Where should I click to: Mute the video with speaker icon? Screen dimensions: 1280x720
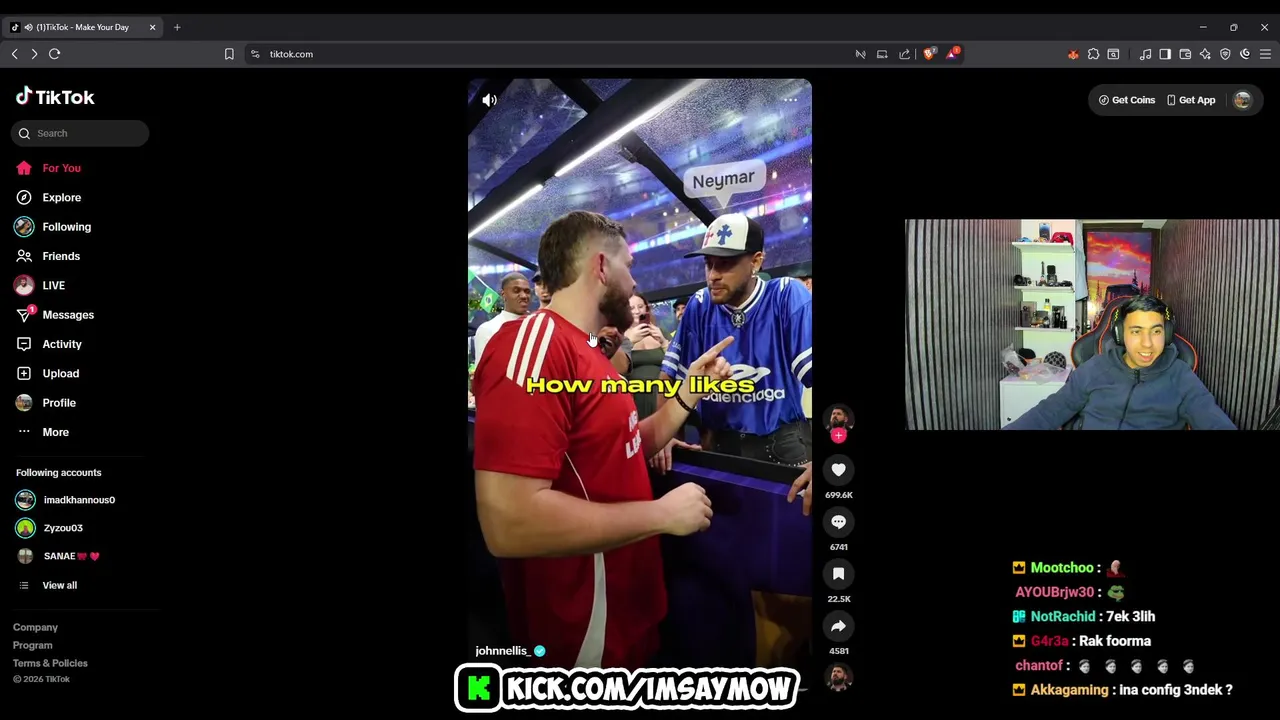tap(489, 100)
